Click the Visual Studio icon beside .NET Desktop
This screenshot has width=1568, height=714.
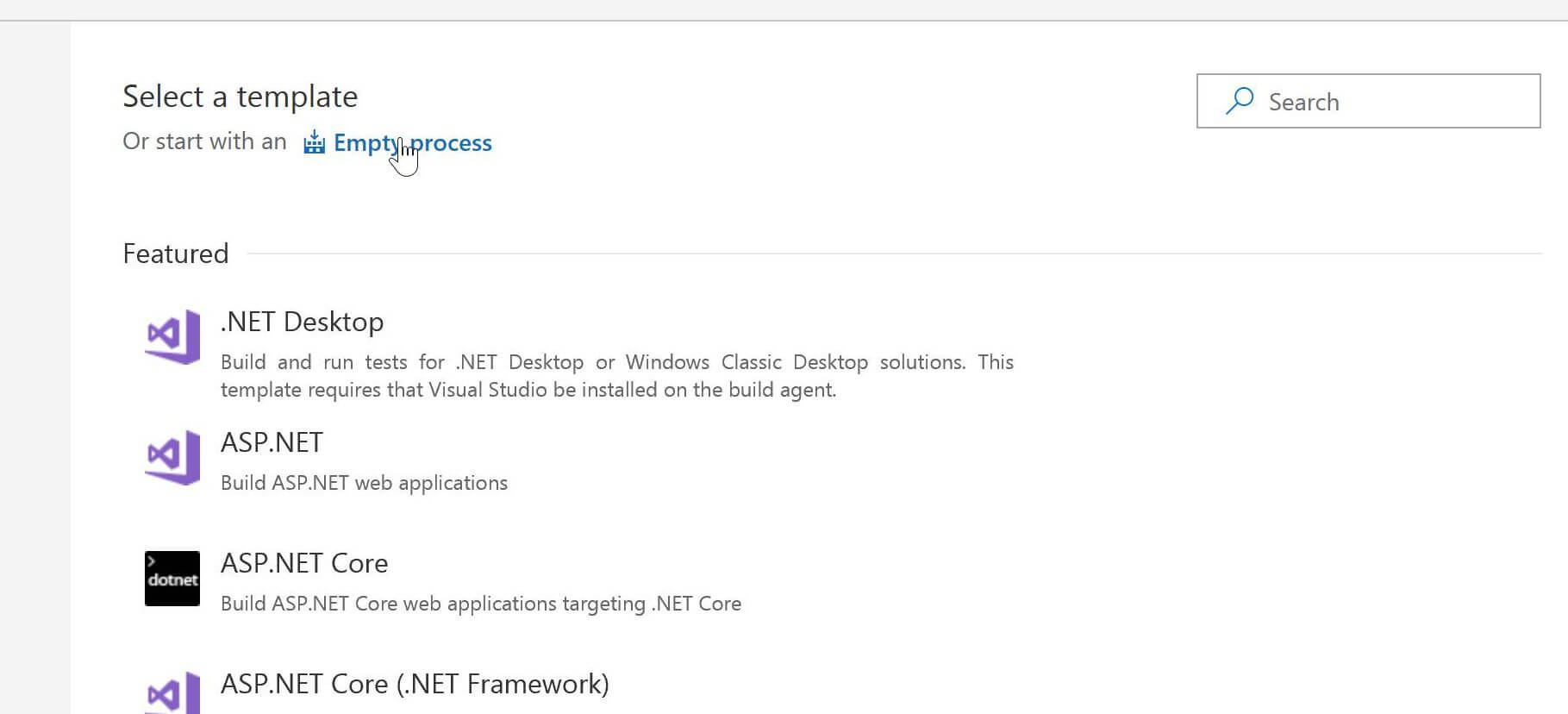172,336
